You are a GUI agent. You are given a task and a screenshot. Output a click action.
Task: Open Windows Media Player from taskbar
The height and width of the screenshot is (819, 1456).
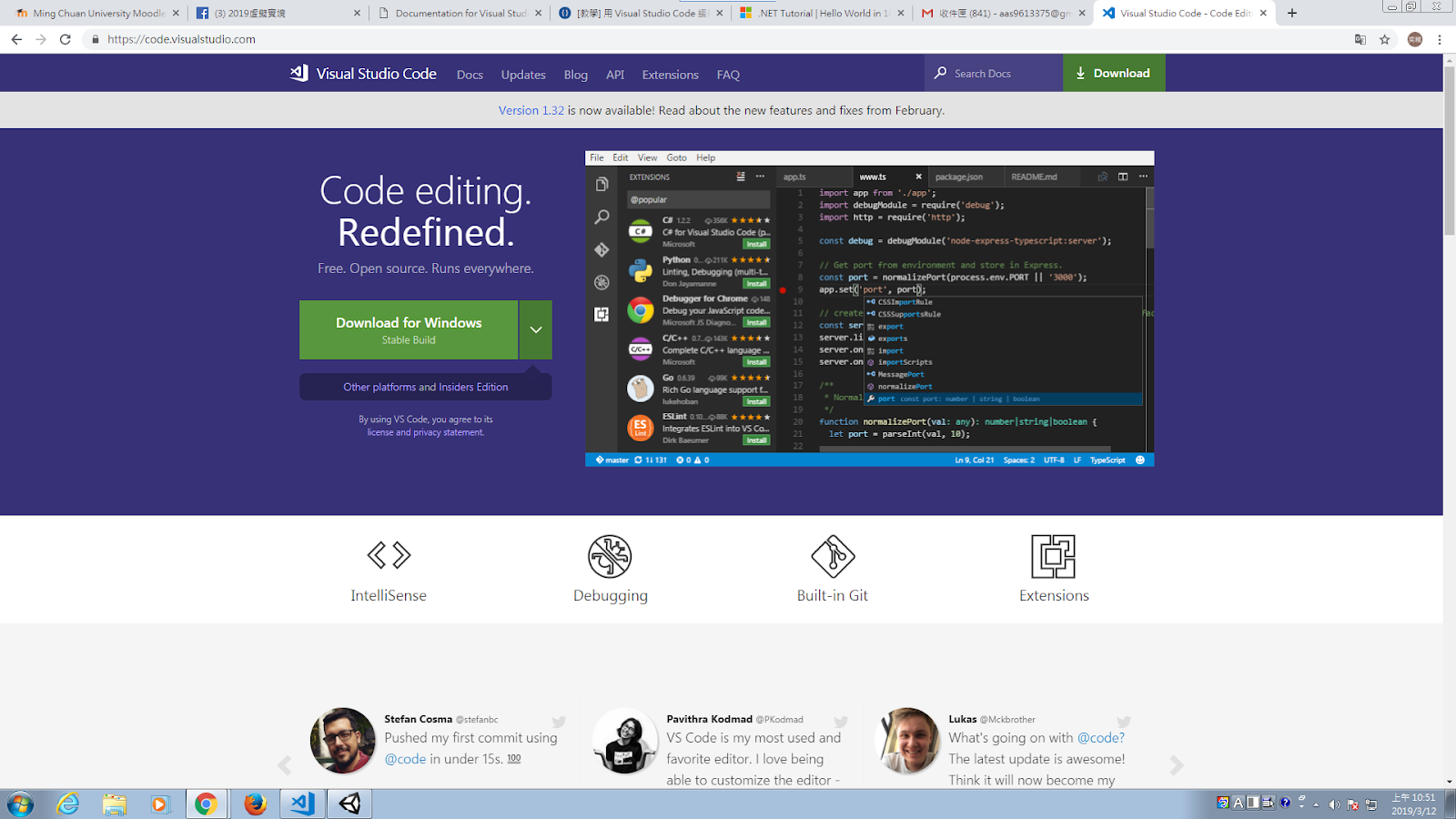click(160, 804)
